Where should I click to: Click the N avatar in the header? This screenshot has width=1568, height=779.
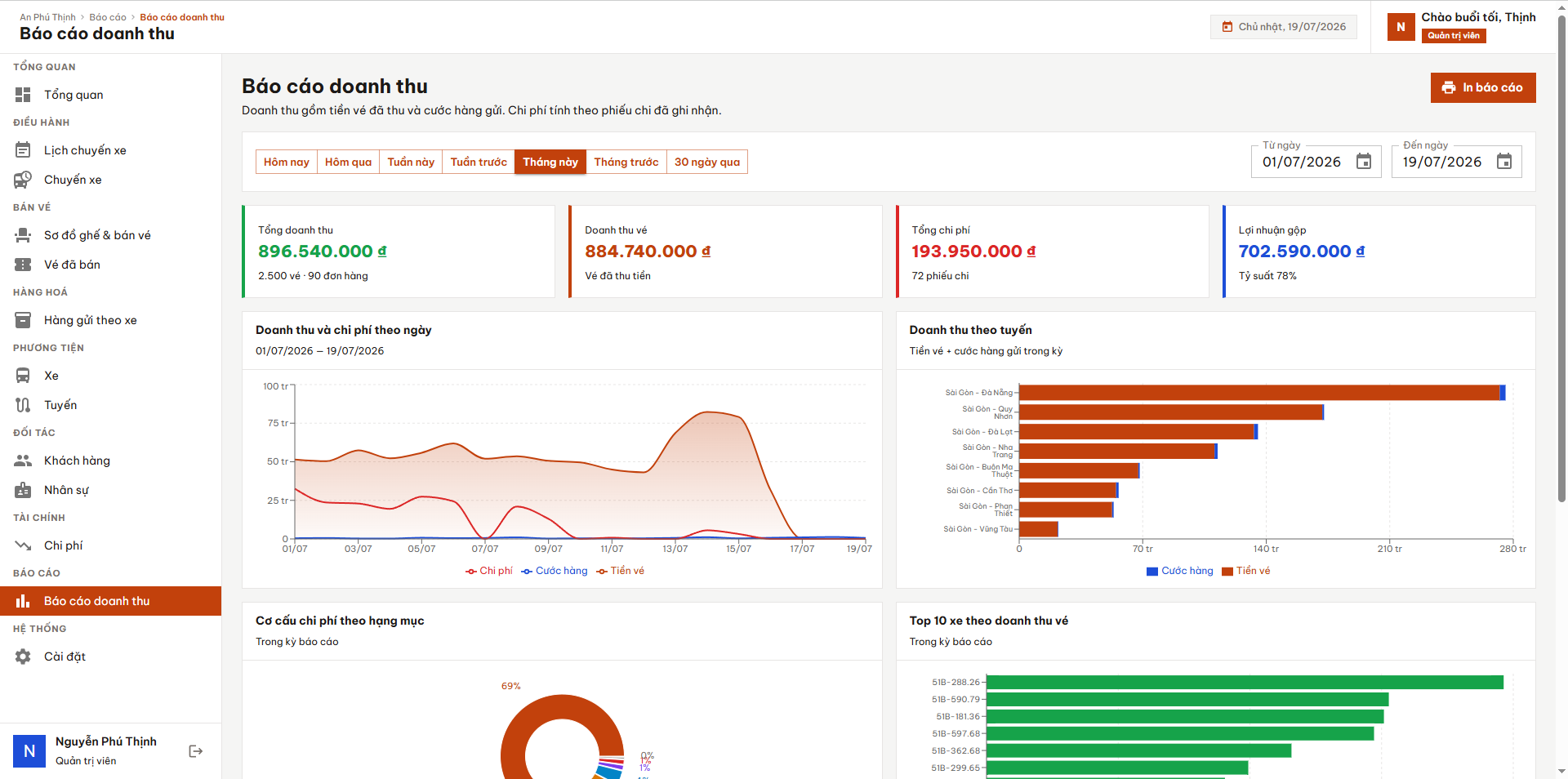[x=1401, y=27]
